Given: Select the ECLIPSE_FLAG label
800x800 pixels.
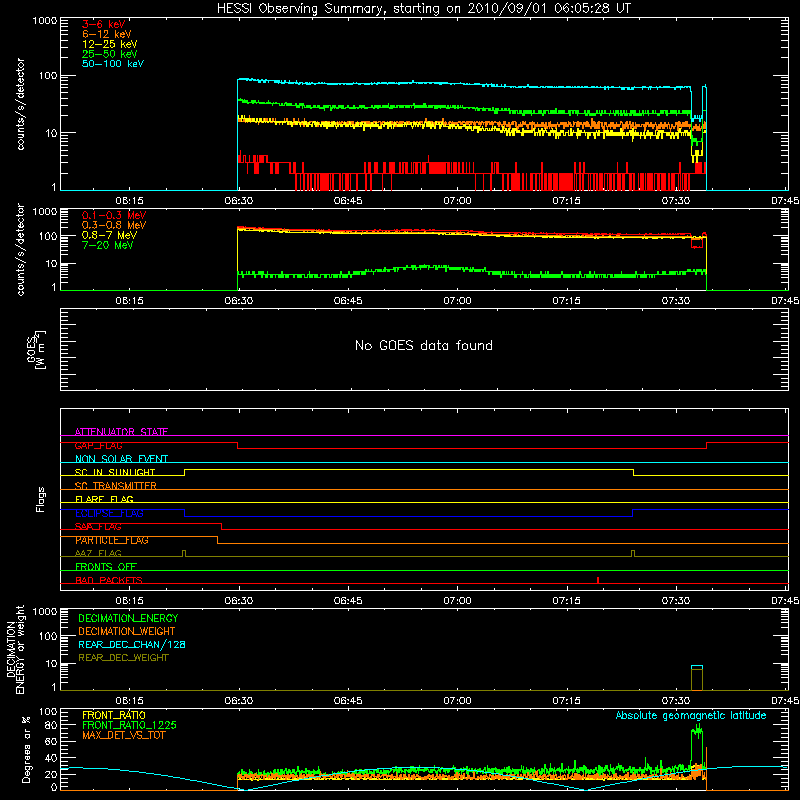Looking at the screenshot, I should pyautogui.click(x=109, y=513).
